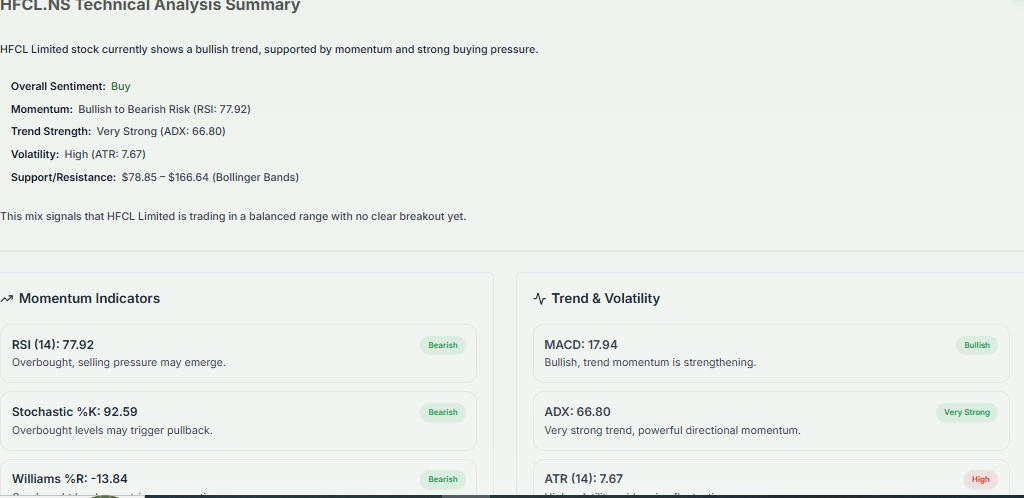Click 'Overbought, selling pressure may emerge.' description
Image resolution: width=1024 pixels, height=498 pixels.
(x=119, y=362)
